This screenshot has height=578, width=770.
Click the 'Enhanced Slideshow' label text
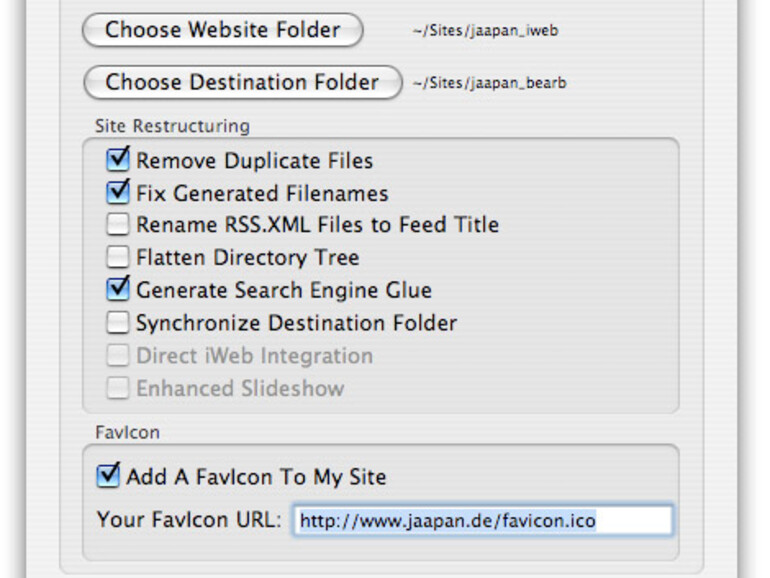coord(240,388)
